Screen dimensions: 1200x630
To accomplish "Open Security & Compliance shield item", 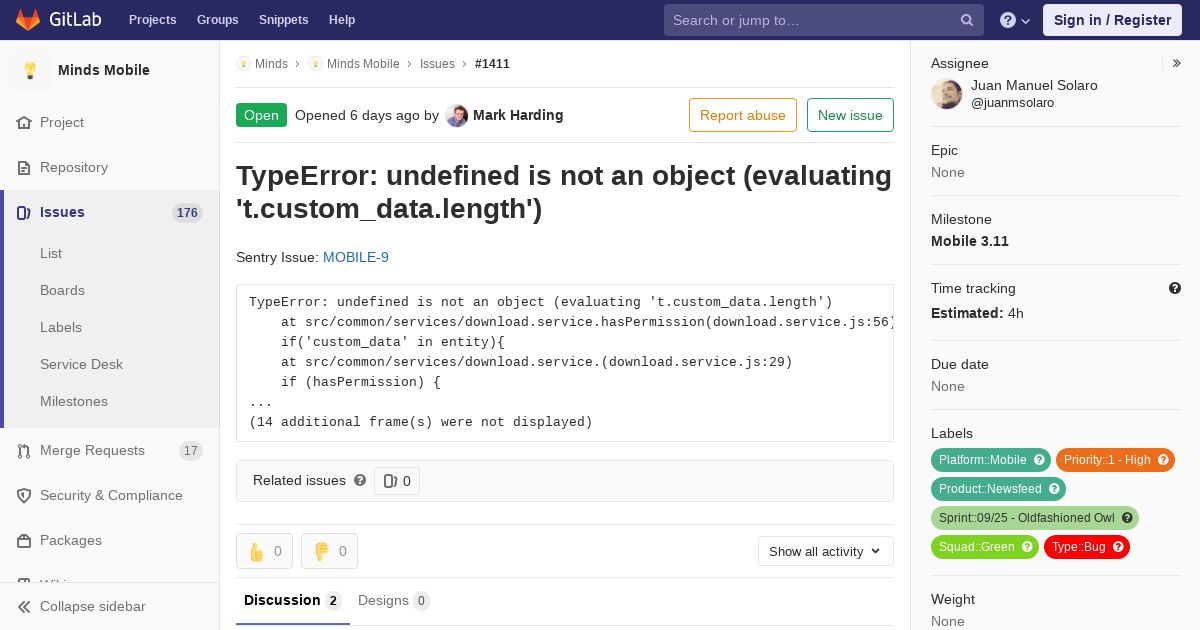I will tap(110, 495).
